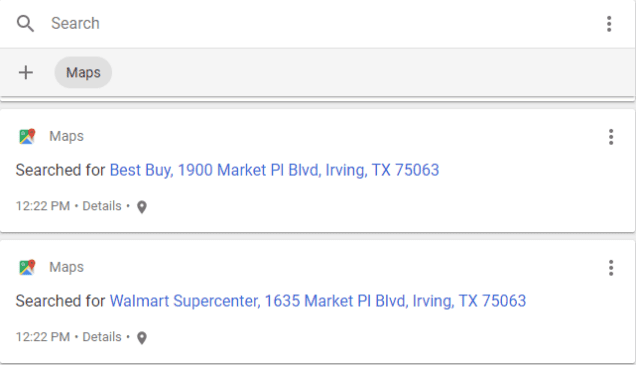Open the Walmart Supercenter, 1635 Market Pl link

318,301
